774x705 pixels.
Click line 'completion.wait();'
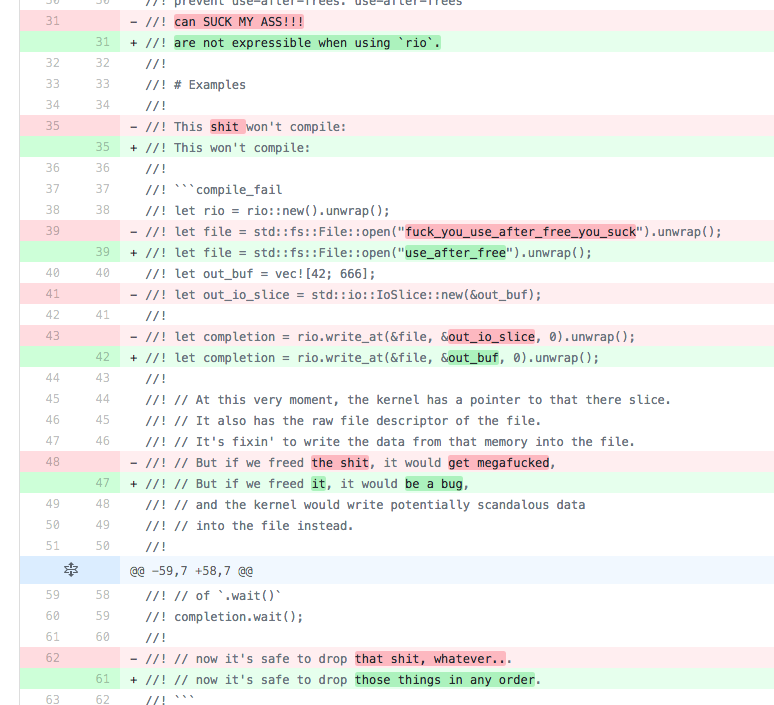point(224,617)
